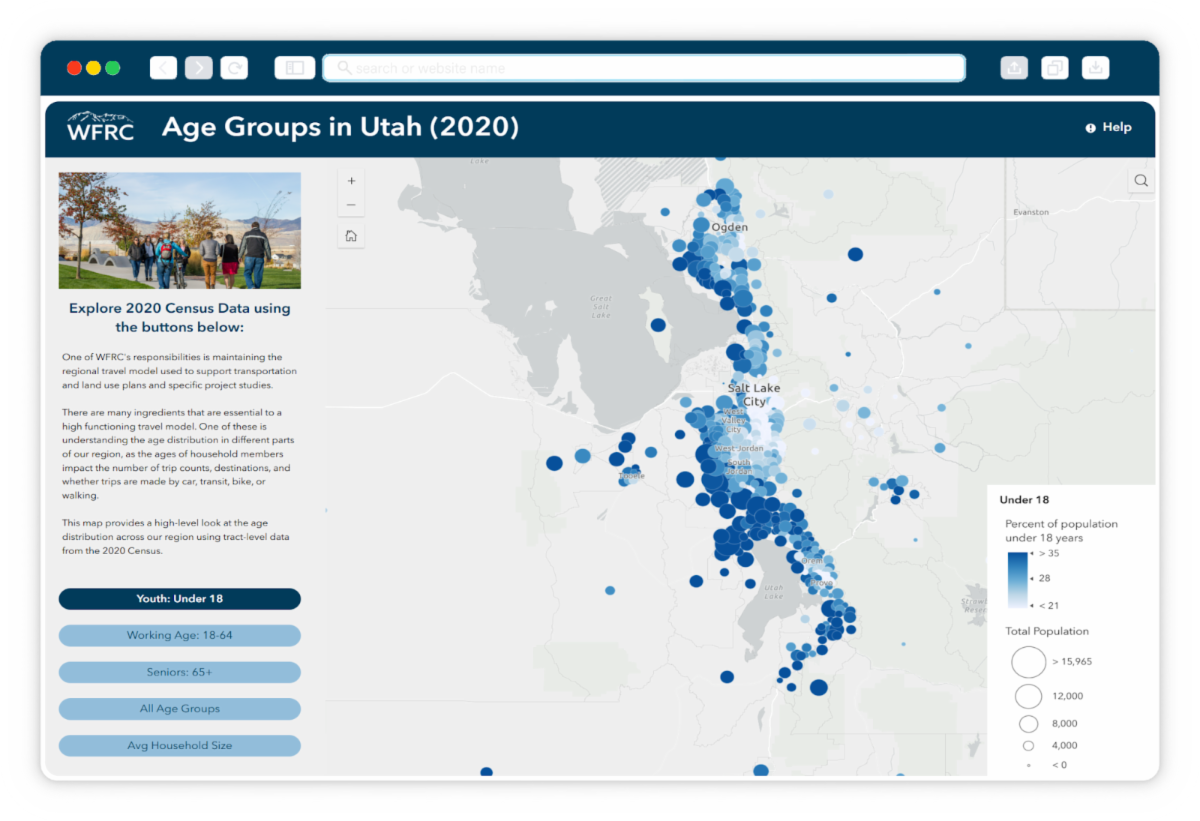Select the Avg Household Size button

tap(180, 746)
